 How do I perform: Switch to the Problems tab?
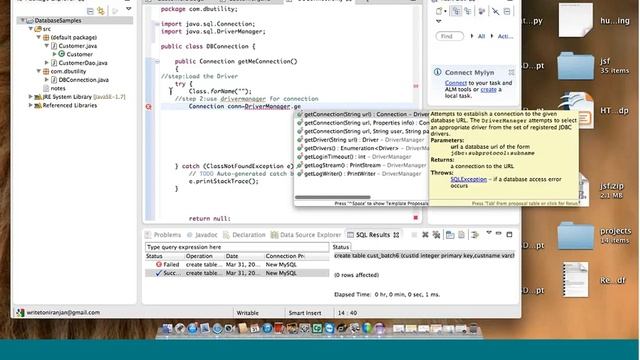[163, 235]
